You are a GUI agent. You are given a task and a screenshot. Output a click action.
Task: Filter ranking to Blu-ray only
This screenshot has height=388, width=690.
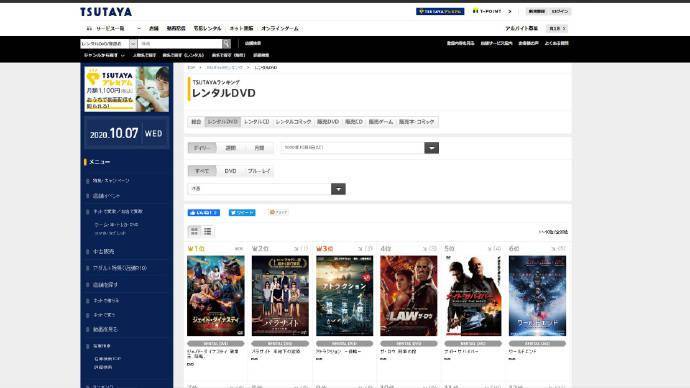259,171
